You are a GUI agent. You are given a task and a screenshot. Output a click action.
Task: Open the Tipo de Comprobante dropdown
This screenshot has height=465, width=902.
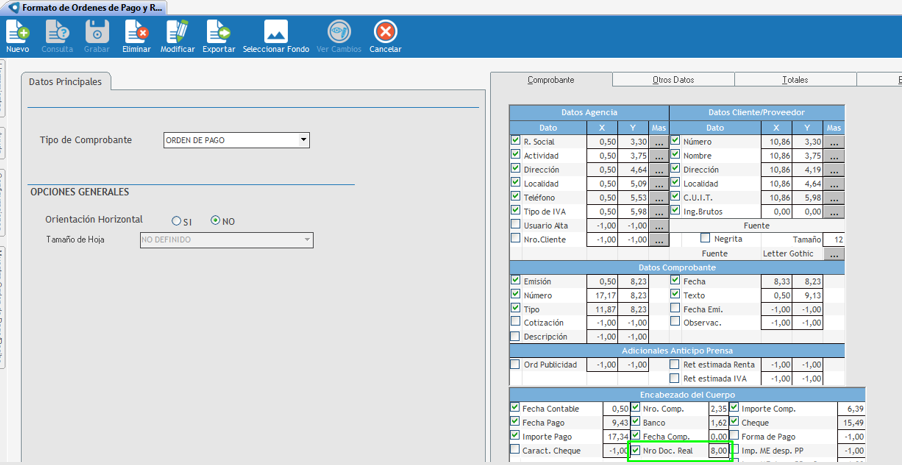[x=304, y=141]
